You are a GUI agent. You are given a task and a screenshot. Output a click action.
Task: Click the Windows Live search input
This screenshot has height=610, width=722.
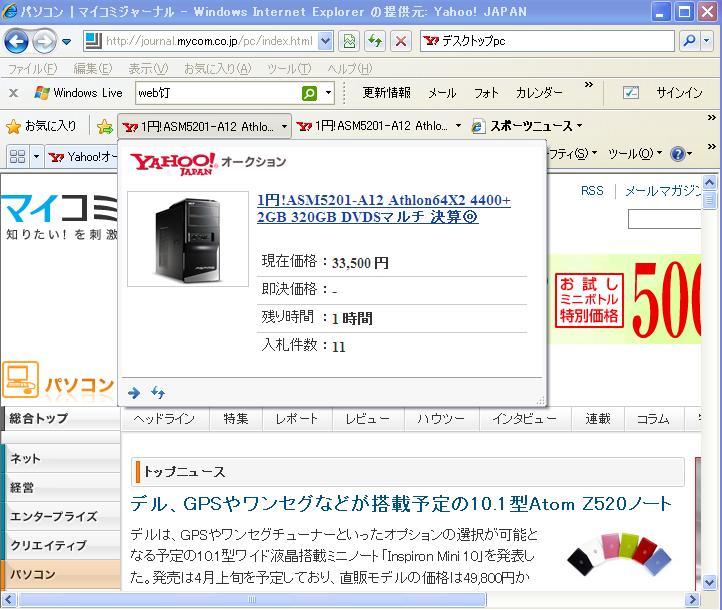[x=218, y=93]
